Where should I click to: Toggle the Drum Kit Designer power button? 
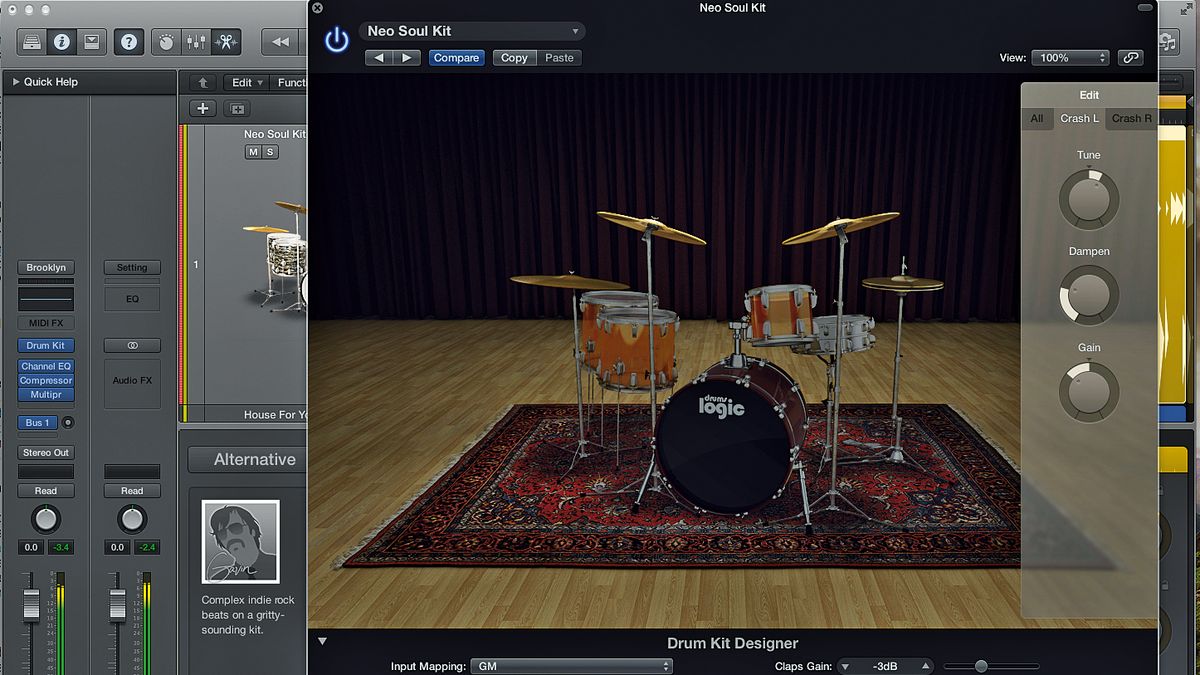click(336, 38)
